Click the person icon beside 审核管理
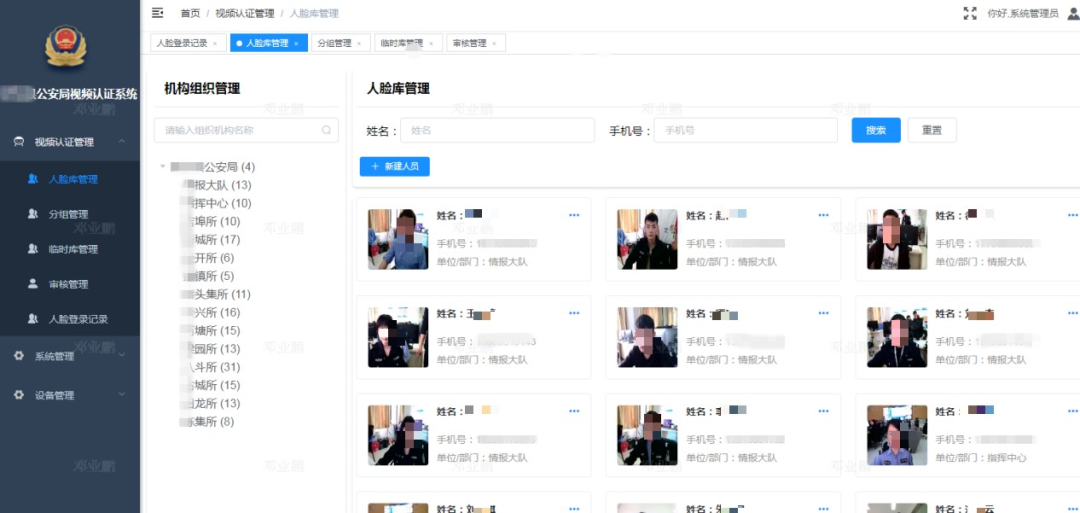 pos(32,284)
